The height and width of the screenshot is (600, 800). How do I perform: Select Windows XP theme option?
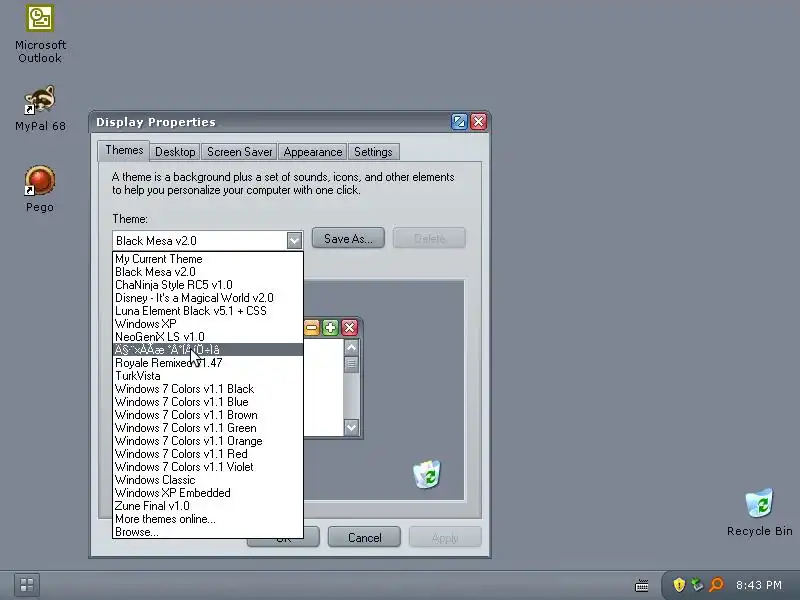pos(208,324)
